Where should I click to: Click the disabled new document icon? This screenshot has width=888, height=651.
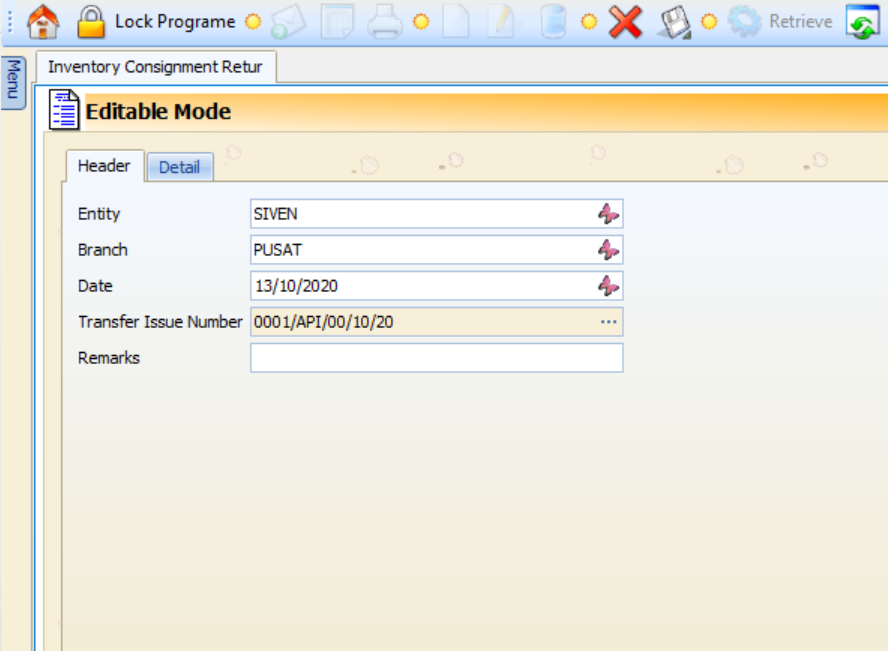pos(456,22)
